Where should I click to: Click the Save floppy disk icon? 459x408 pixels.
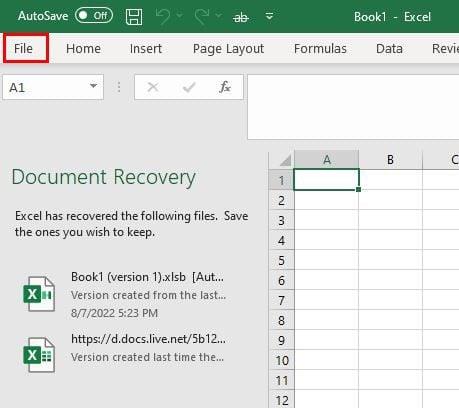click(134, 17)
